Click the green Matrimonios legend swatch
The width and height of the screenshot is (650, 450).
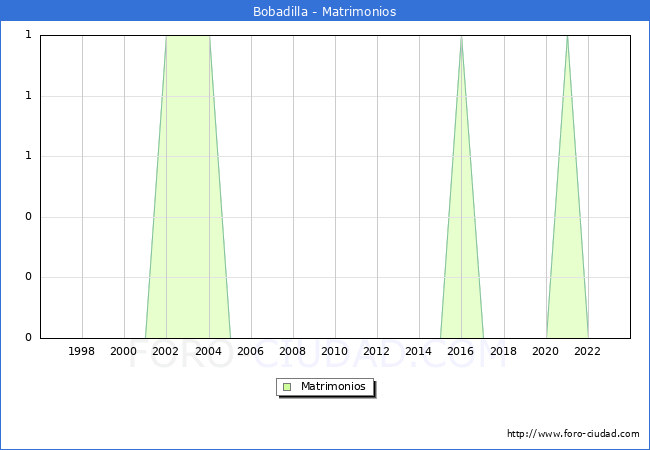pyautogui.click(x=287, y=387)
